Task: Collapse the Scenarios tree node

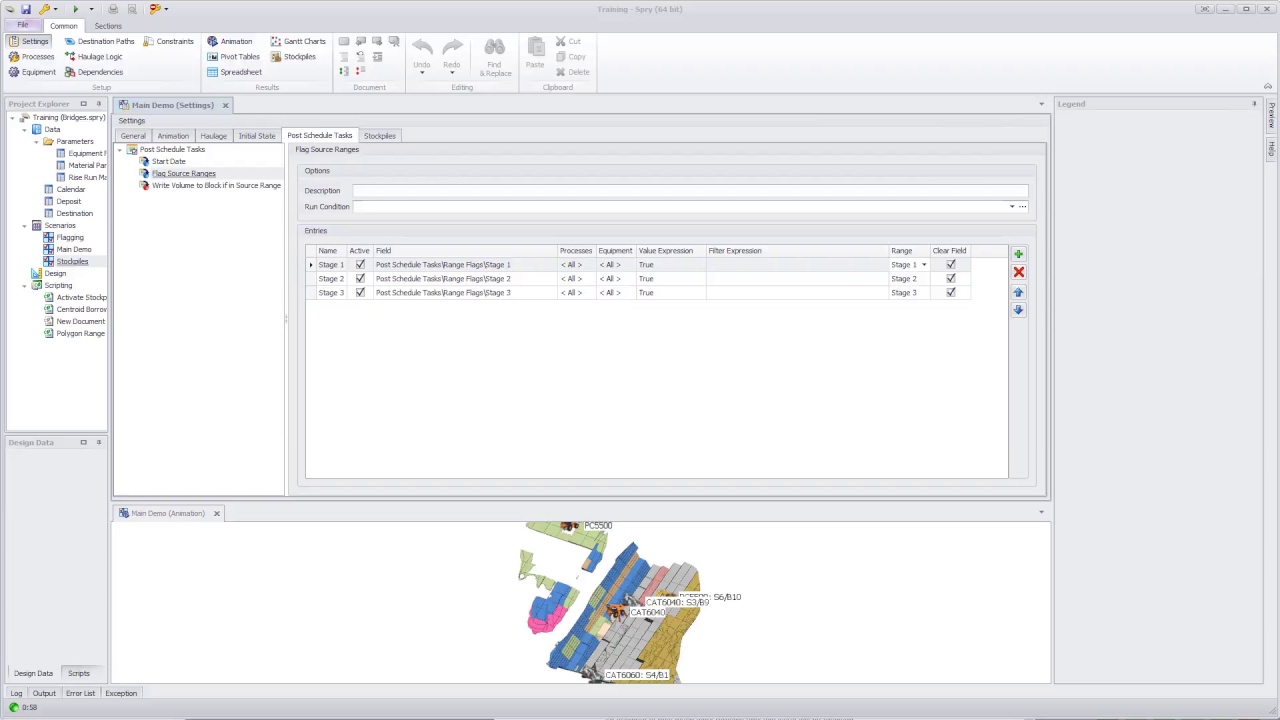Action: pyautogui.click(x=25, y=225)
